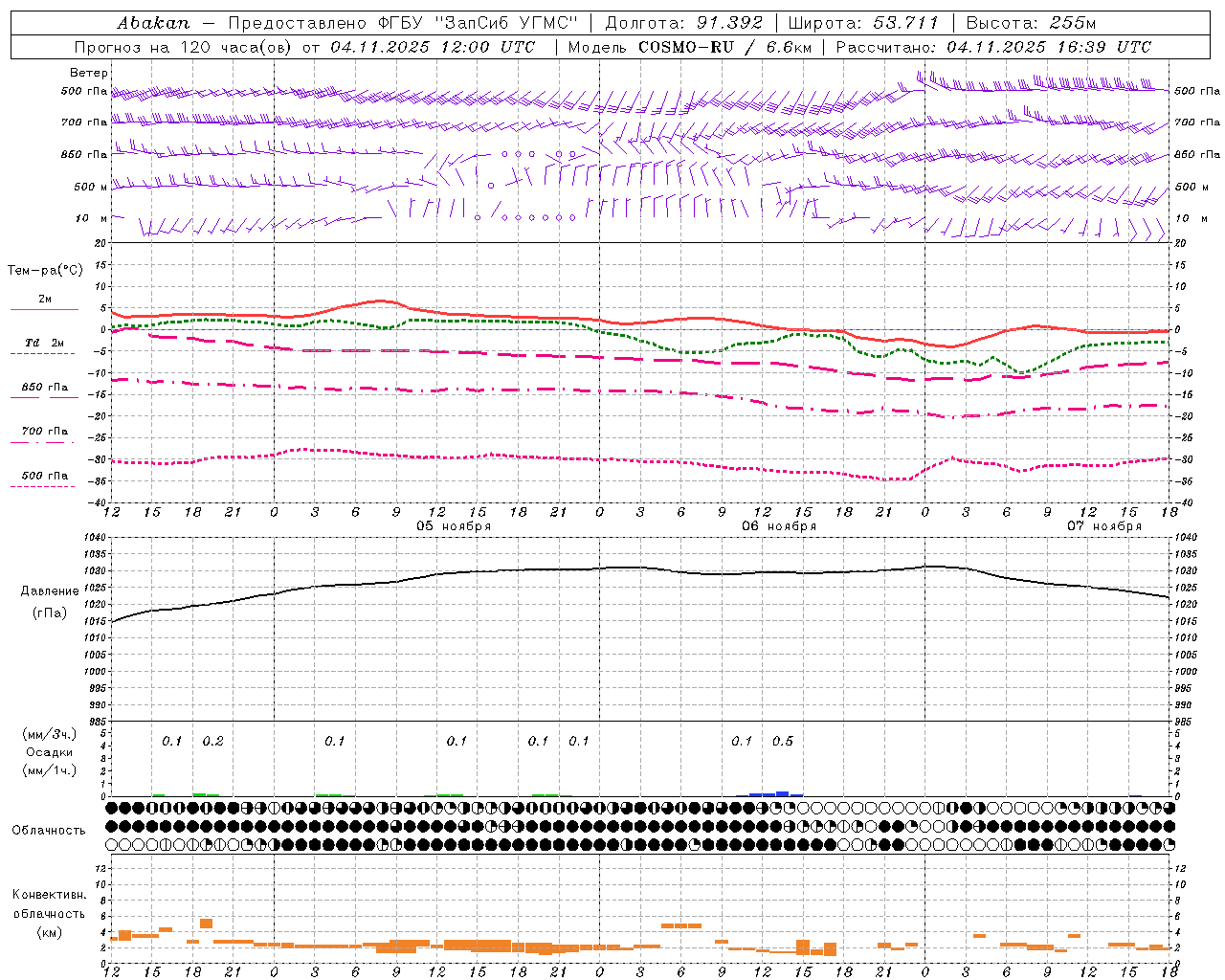Click the '0.5' precipitation amount value

pos(783,741)
